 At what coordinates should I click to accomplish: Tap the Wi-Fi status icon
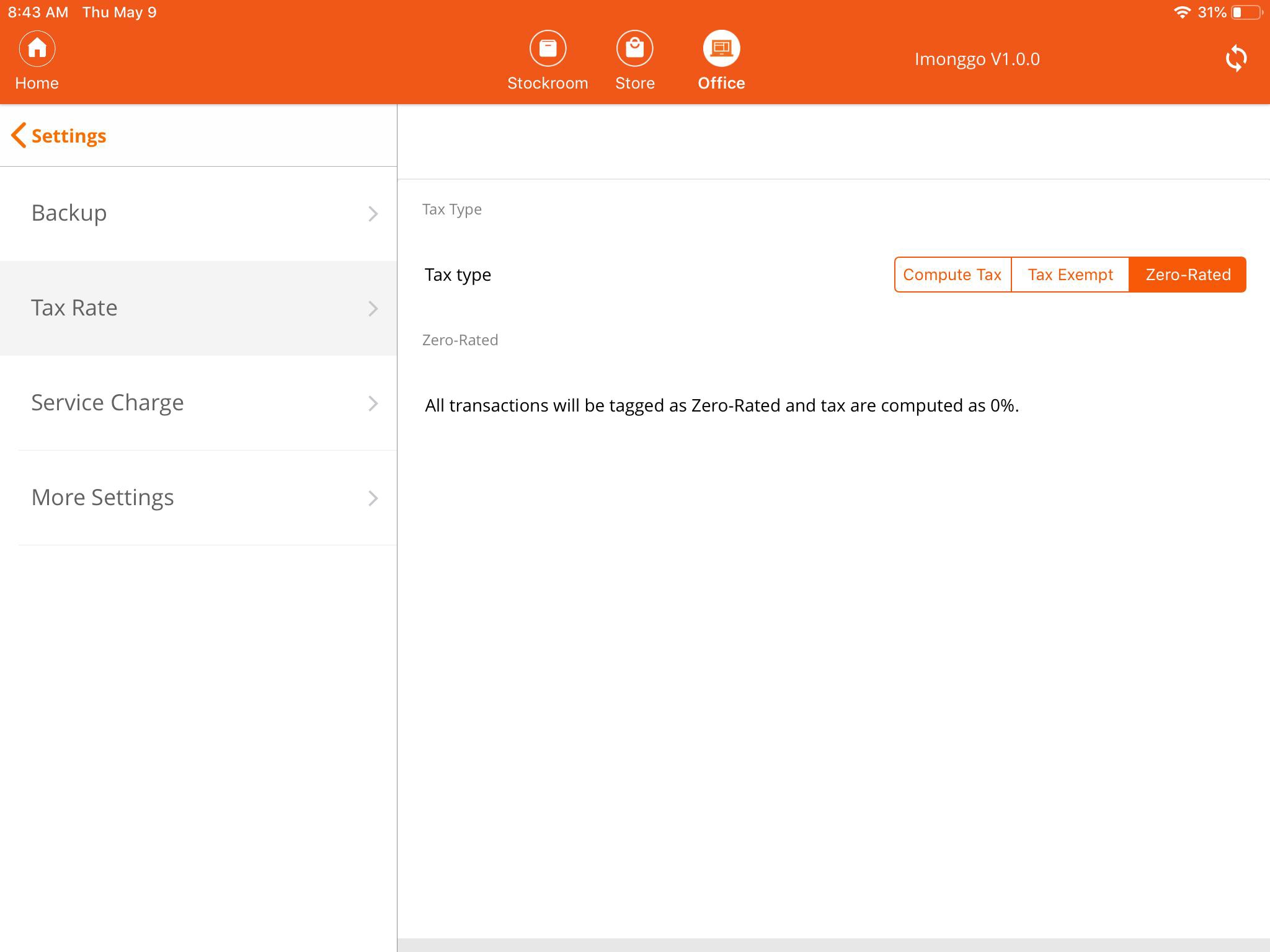[x=1182, y=12]
